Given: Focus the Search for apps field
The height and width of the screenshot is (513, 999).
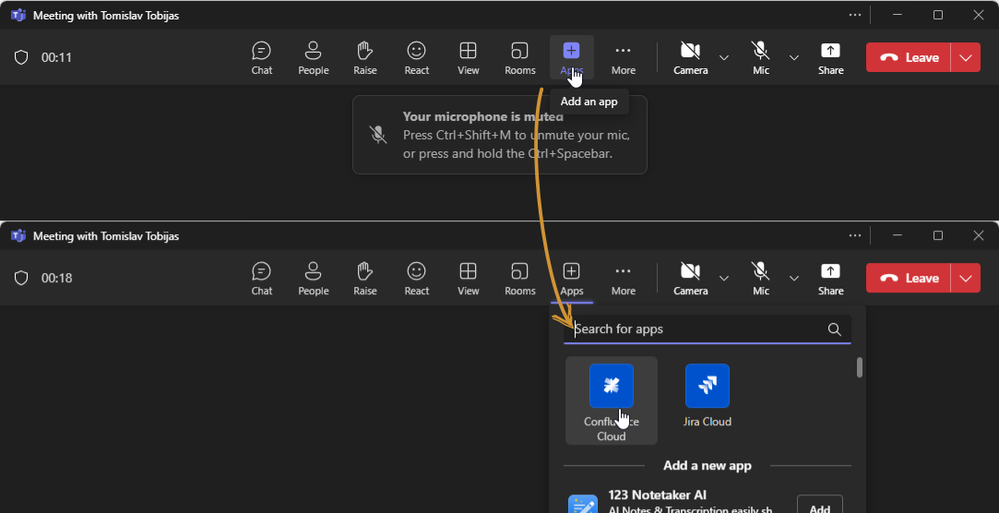Looking at the screenshot, I should click(x=707, y=329).
